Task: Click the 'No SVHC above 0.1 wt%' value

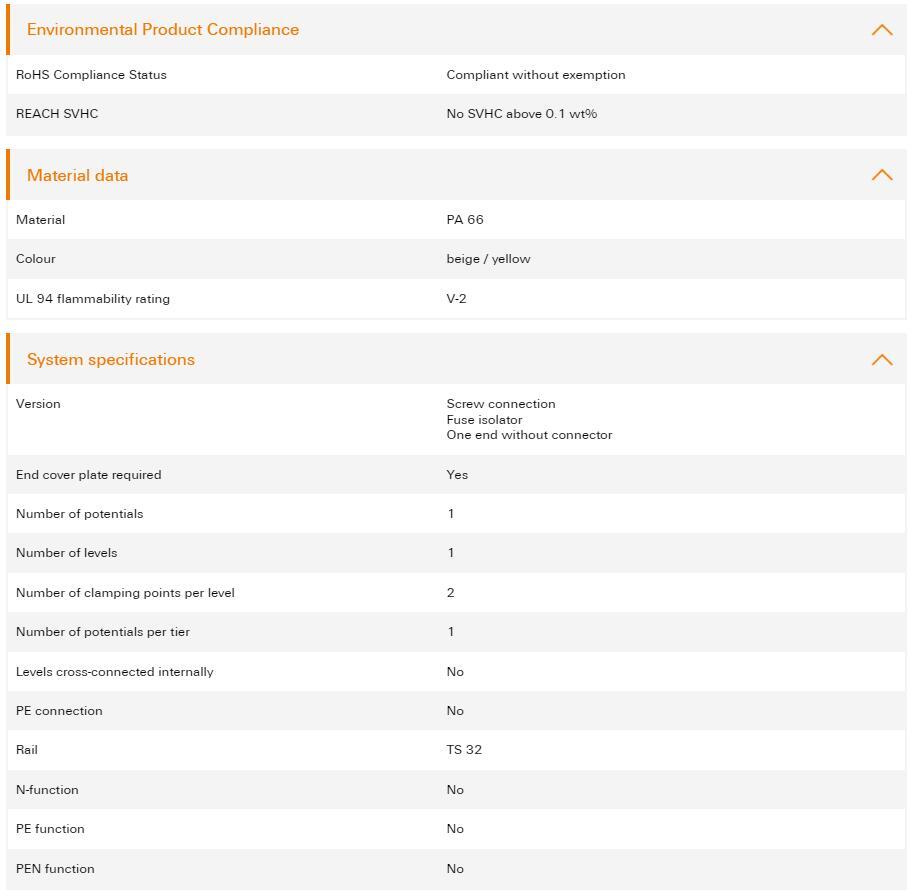Action: tap(522, 114)
